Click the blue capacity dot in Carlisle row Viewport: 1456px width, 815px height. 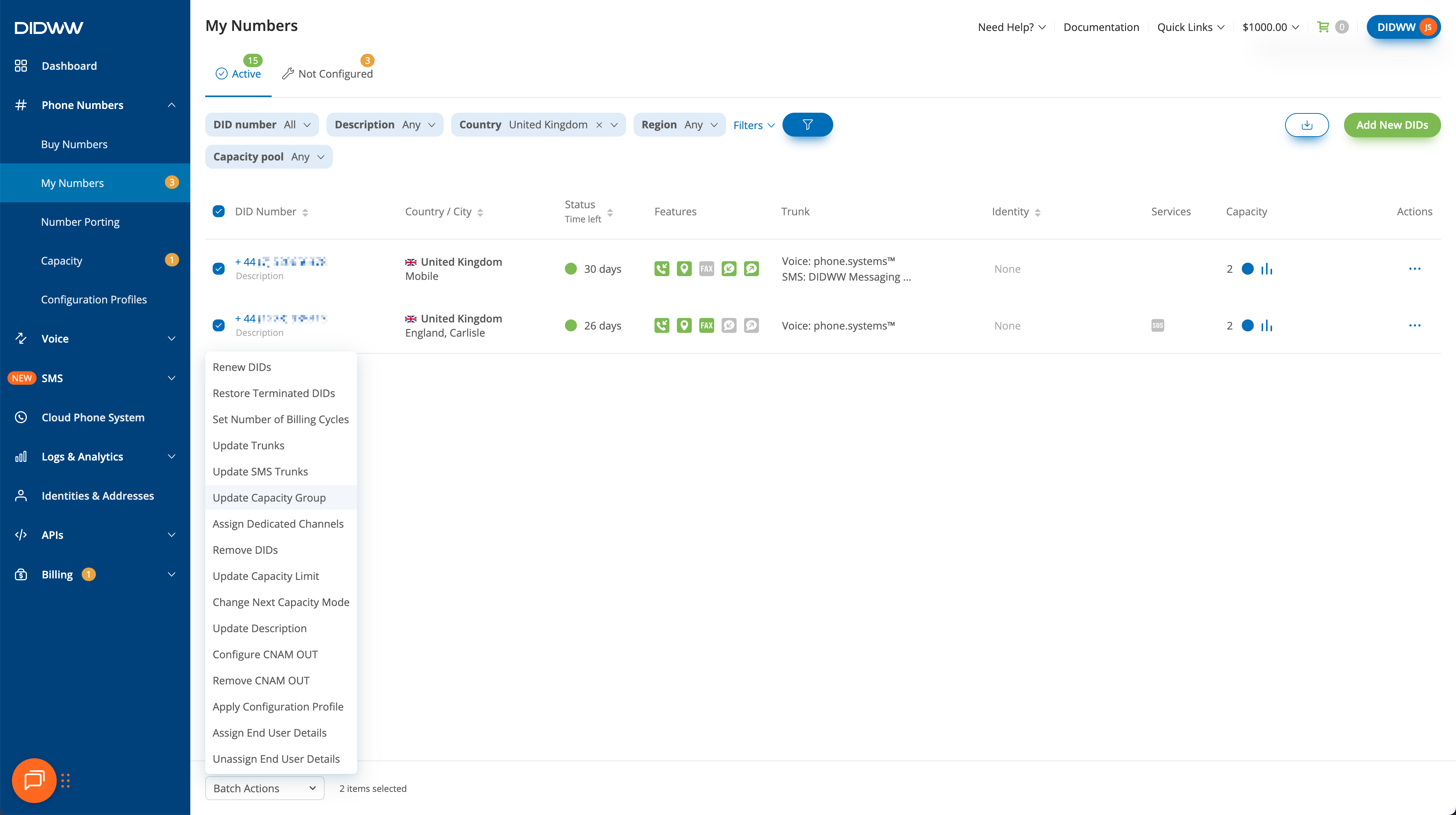pos(1247,325)
